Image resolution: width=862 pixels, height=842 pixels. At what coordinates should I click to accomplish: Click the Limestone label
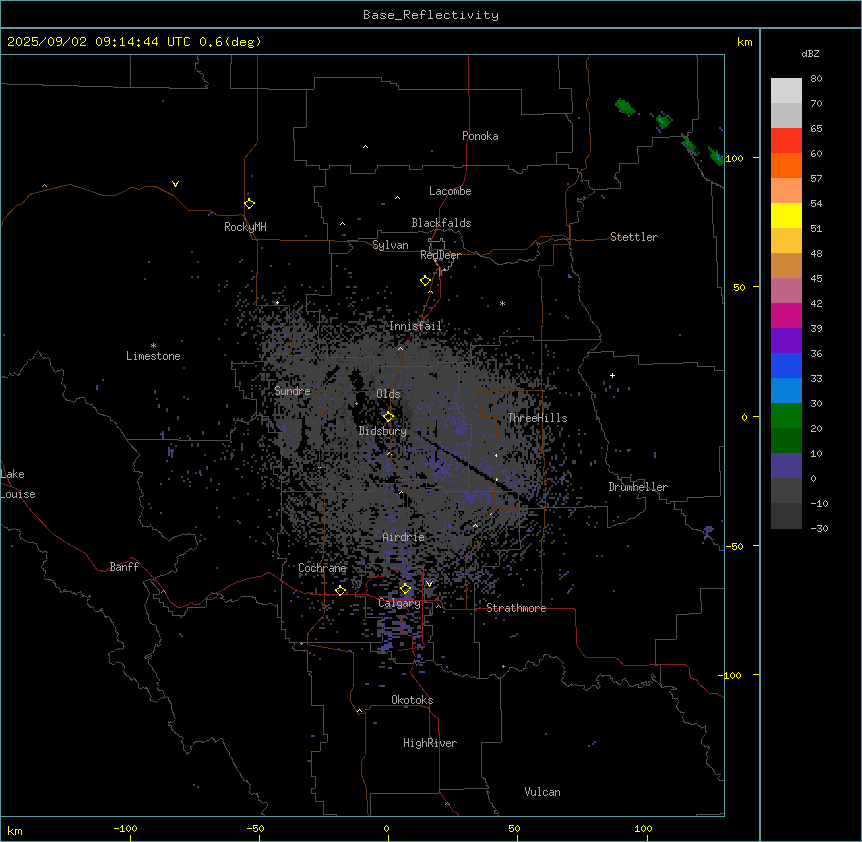[x=153, y=356]
